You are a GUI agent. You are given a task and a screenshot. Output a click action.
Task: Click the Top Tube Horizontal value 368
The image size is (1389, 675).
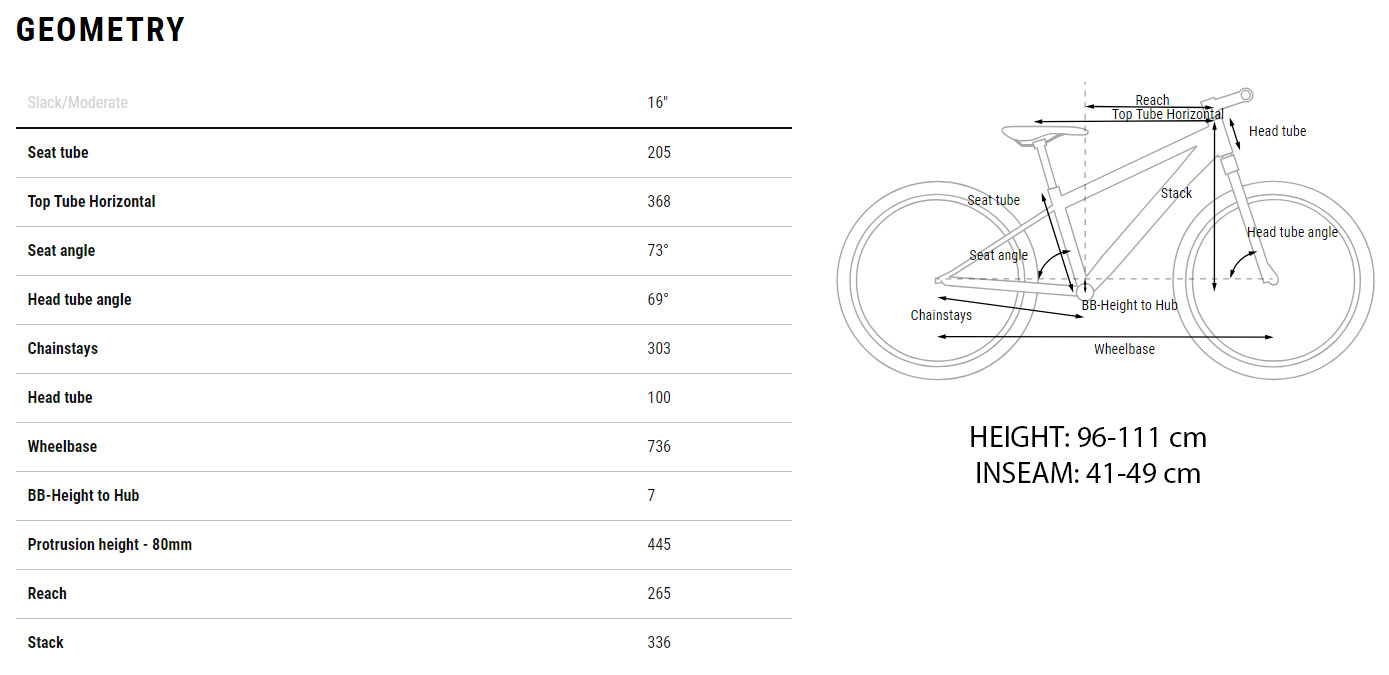659,201
